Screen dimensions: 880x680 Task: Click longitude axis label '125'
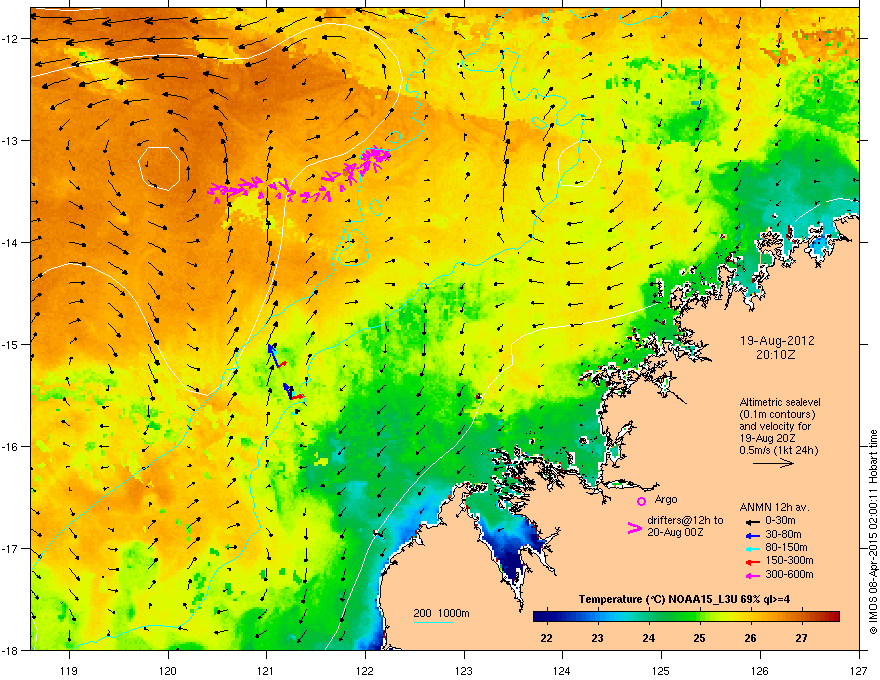661,670
